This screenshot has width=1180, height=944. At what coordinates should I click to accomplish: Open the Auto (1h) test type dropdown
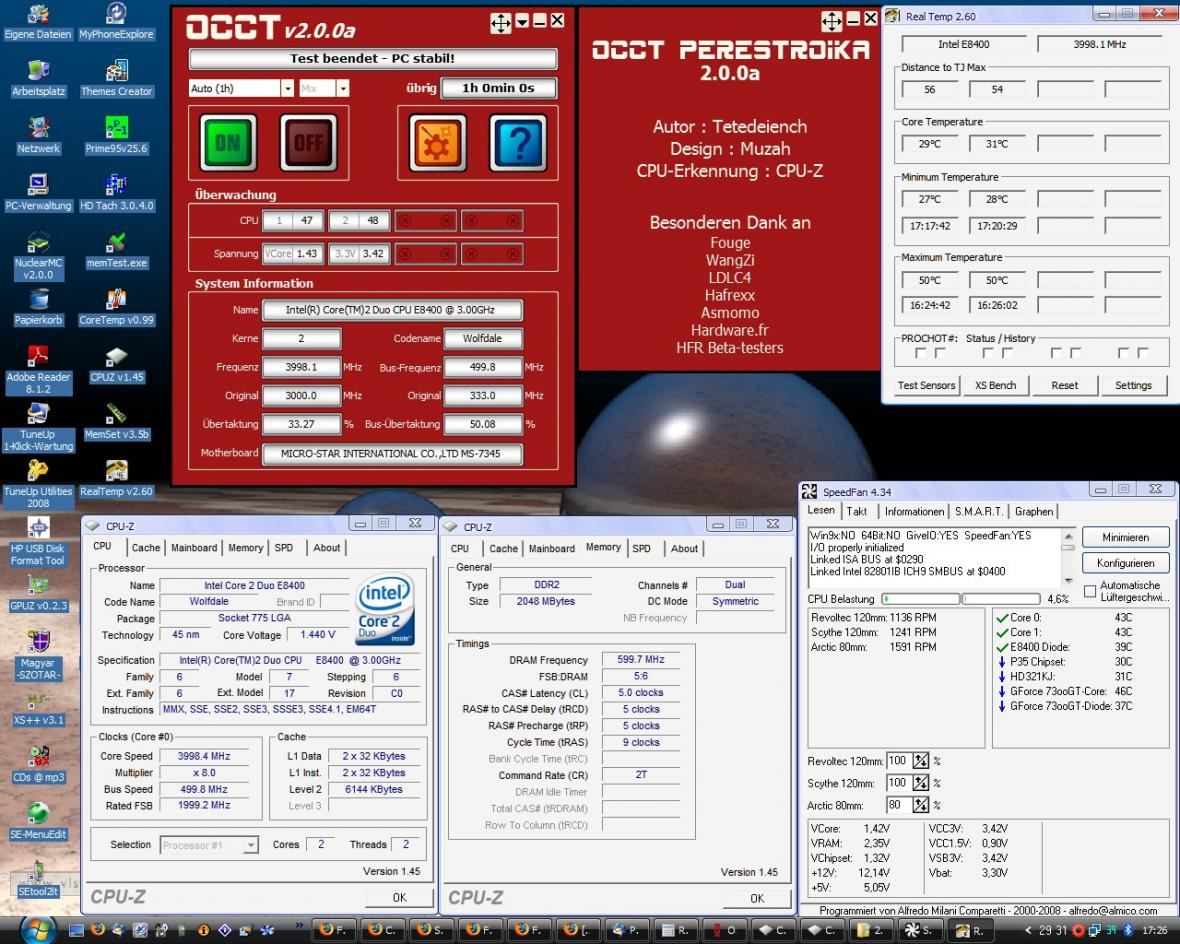point(287,89)
